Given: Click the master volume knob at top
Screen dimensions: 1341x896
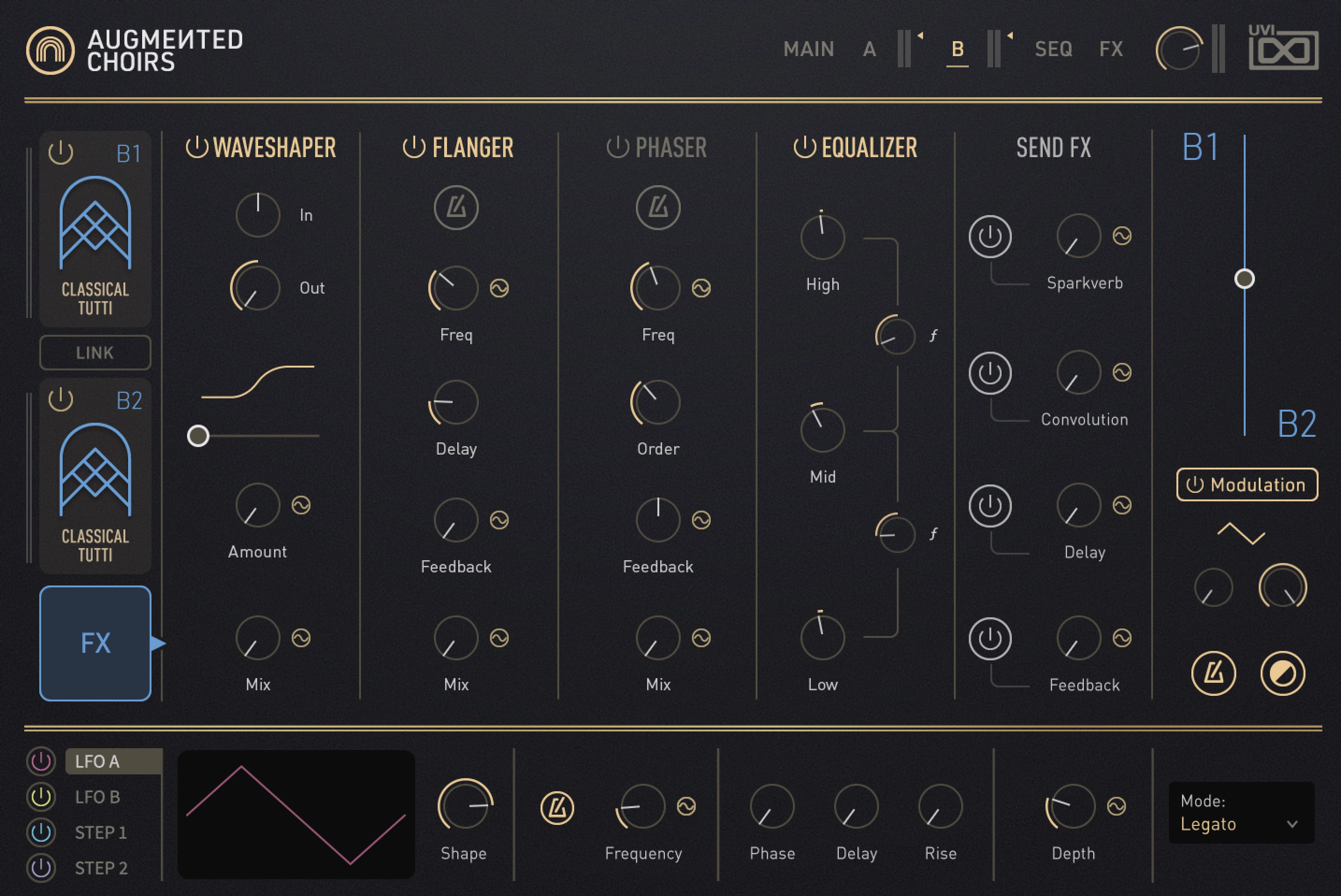Looking at the screenshot, I should [x=1179, y=49].
